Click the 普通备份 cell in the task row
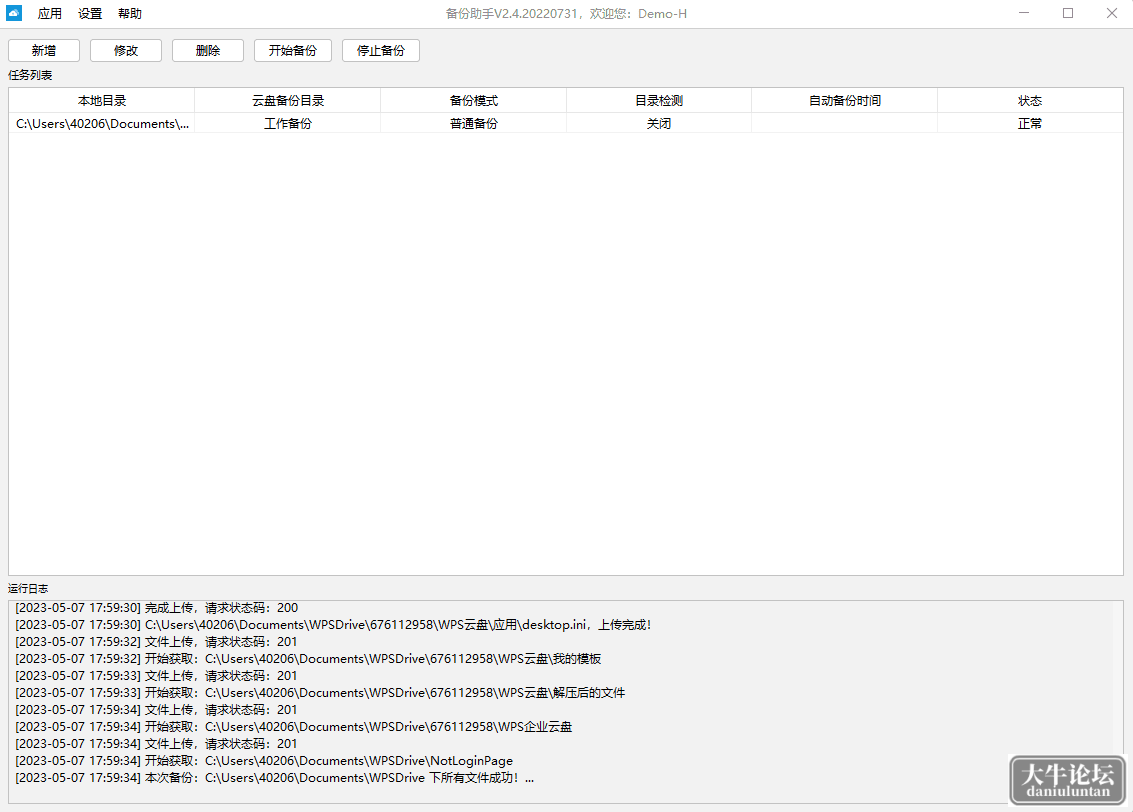This screenshot has height=812, width=1133. 473,124
